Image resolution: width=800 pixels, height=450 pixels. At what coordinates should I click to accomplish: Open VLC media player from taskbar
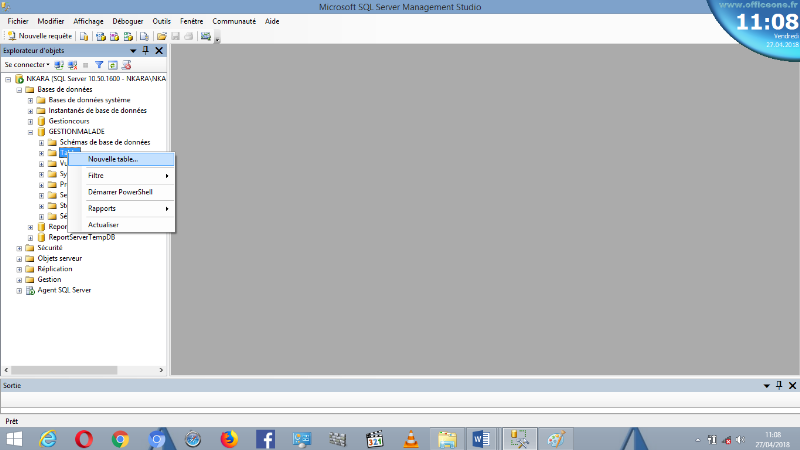pos(411,439)
